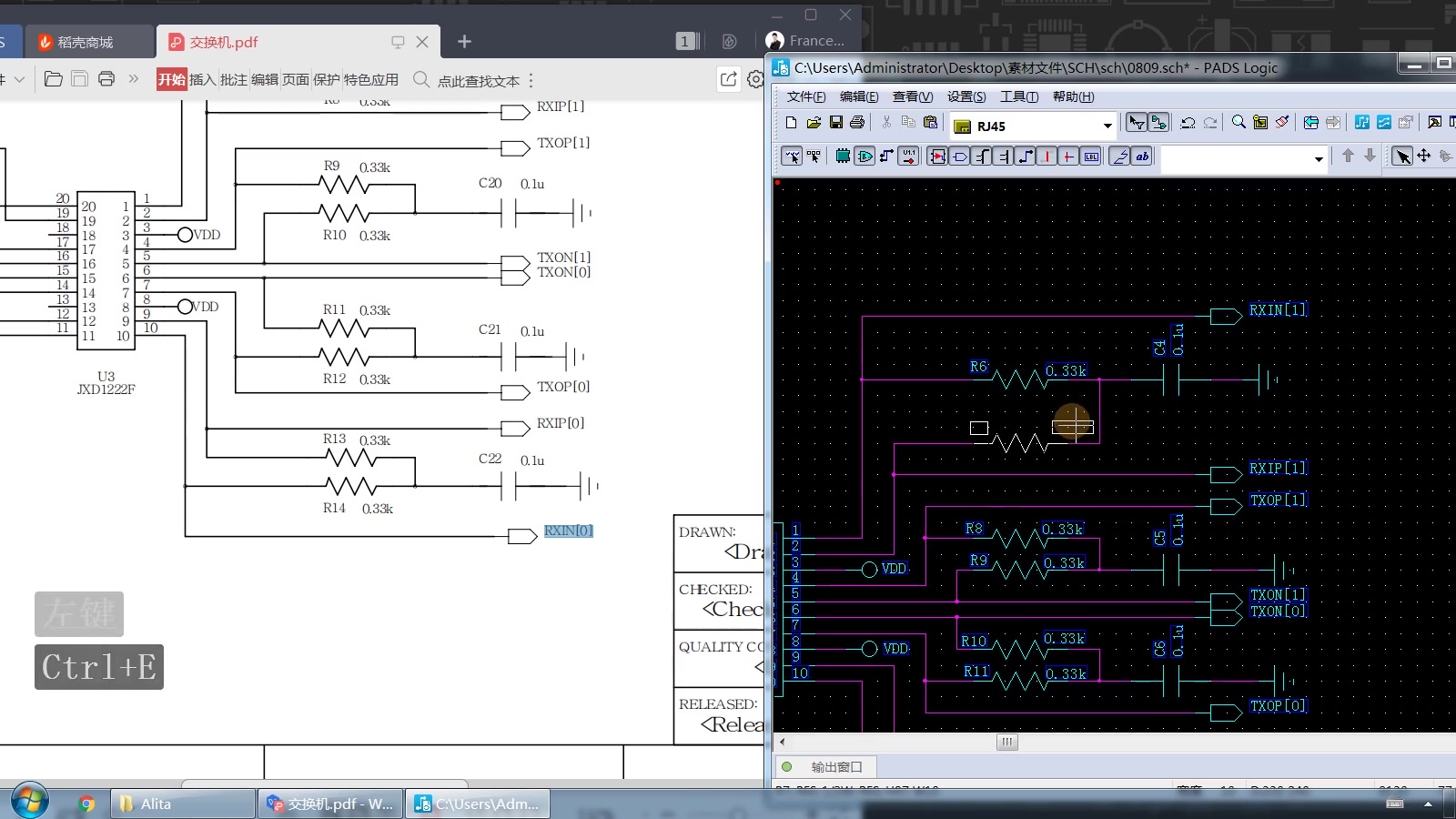
Task: Click the horizontal scrollbar thumb under schematic
Action: point(1006,742)
